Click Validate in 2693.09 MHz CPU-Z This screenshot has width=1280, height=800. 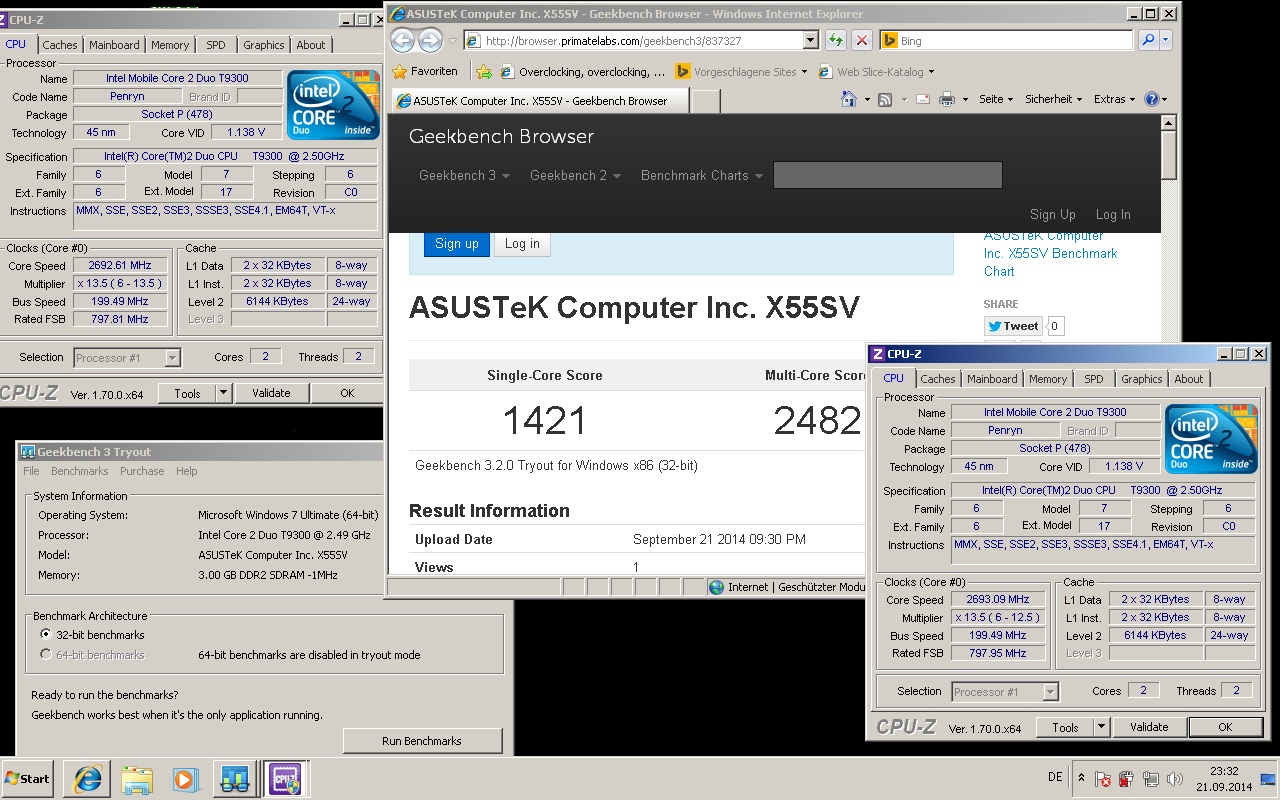click(1149, 727)
